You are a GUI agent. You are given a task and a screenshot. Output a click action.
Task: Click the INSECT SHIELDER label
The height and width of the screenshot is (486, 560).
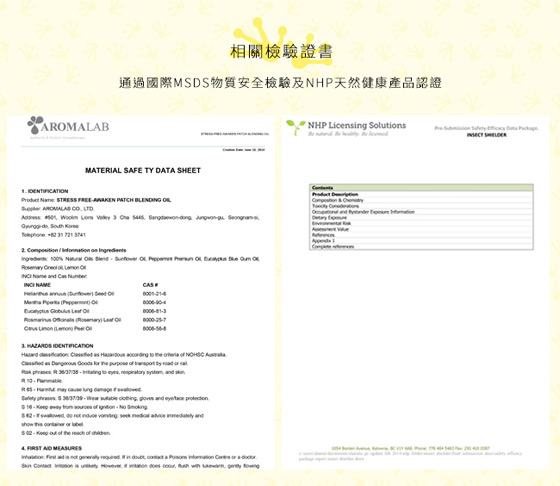click(x=486, y=135)
